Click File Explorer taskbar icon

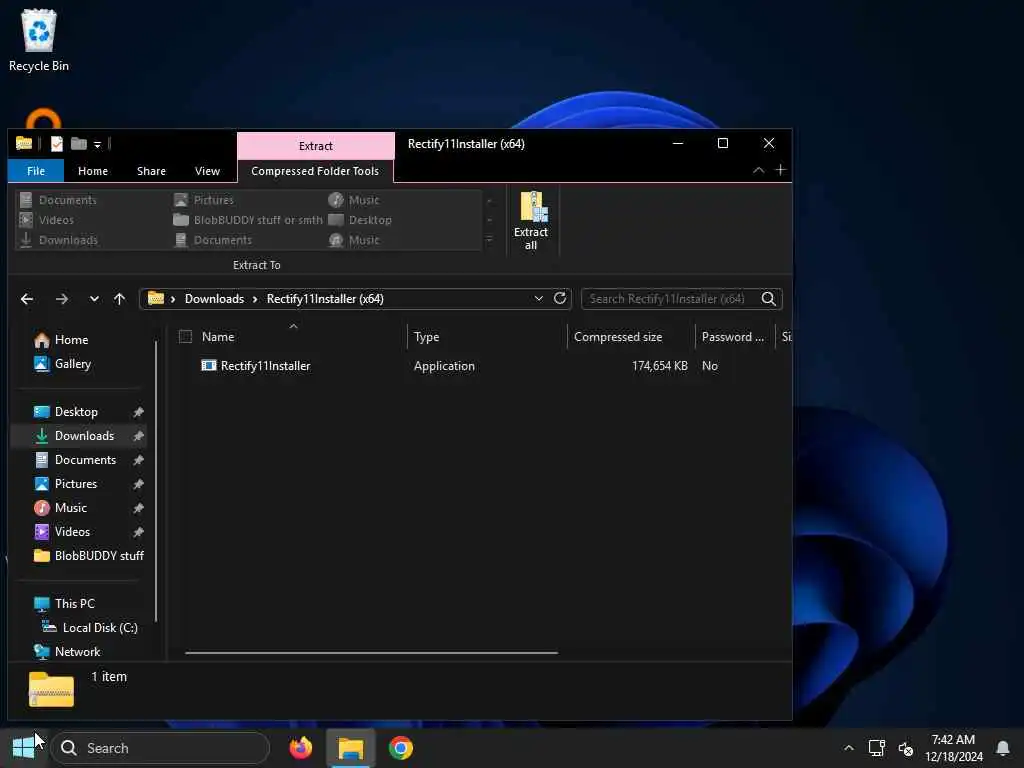(351, 748)
